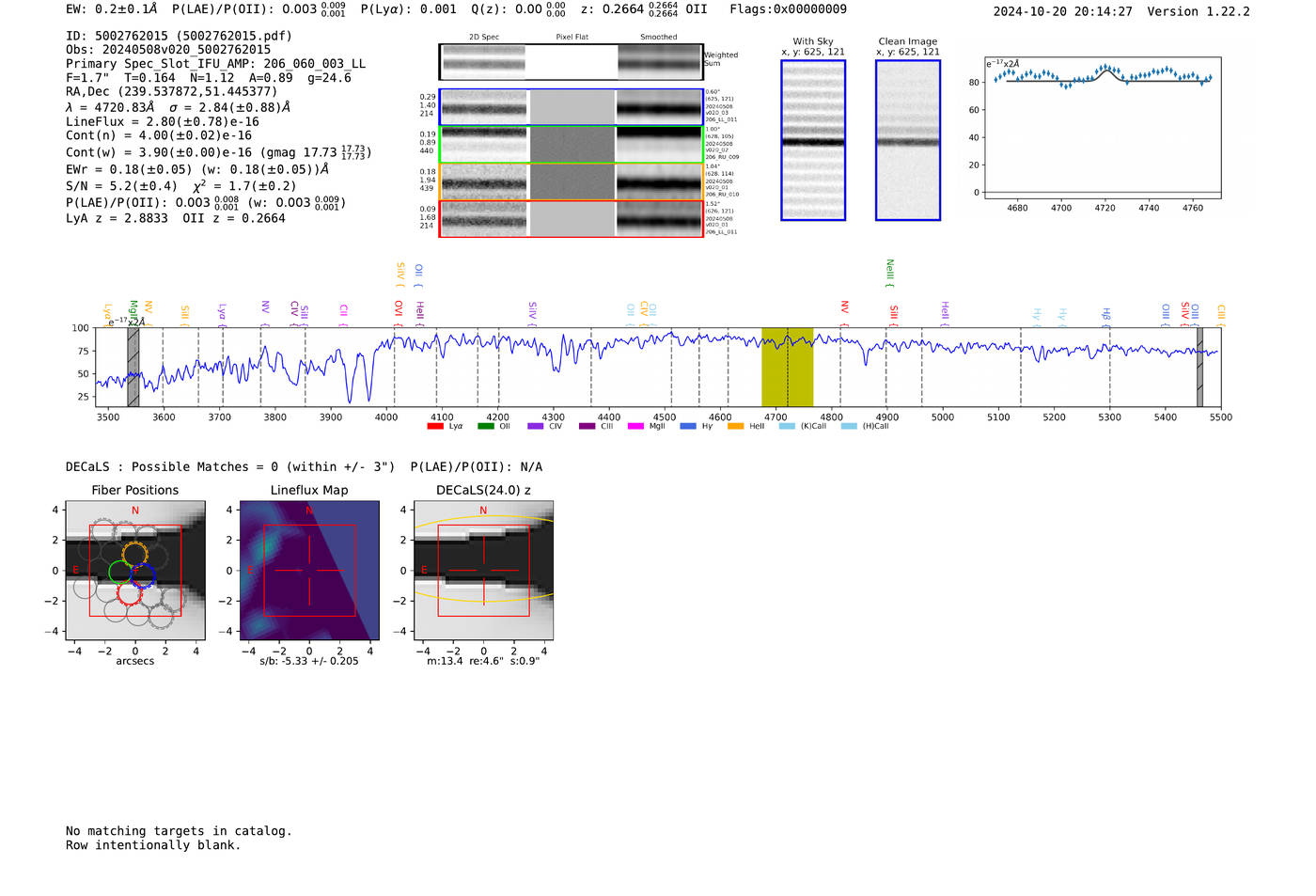This screenshot has width=1316, height=896.
Task: Select the blue-bordered 2D Spec fiber cutout
Action: (483, 107)
